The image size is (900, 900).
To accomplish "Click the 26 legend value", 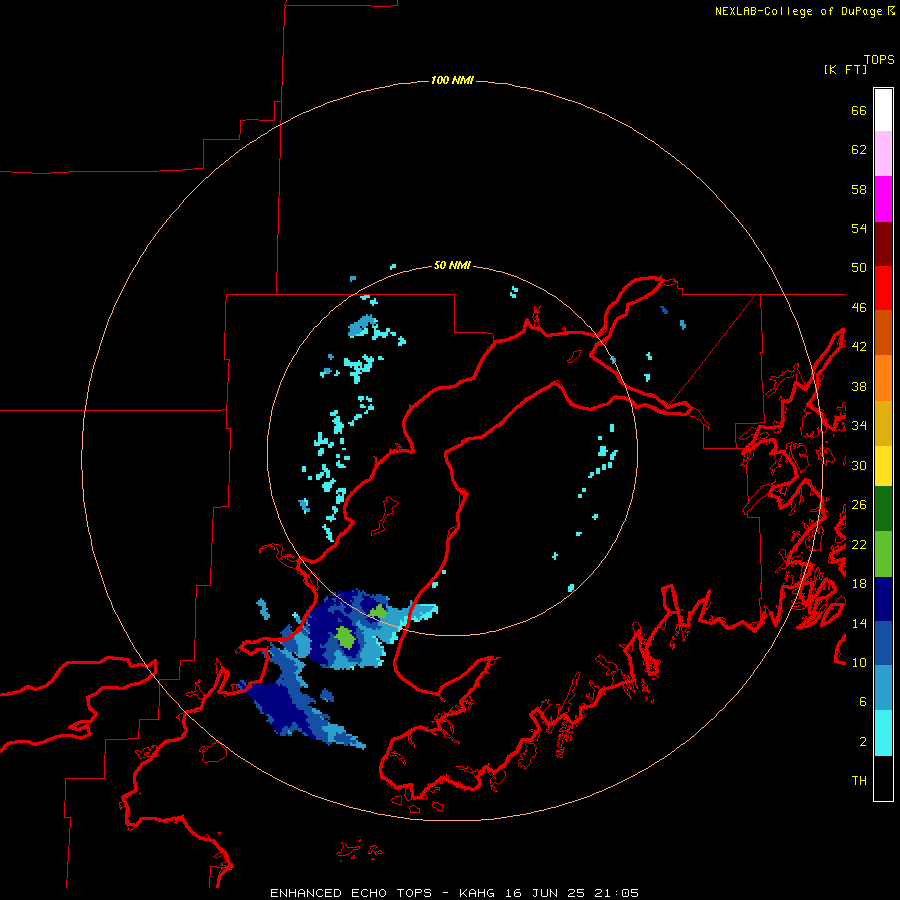I will (859, 505).
